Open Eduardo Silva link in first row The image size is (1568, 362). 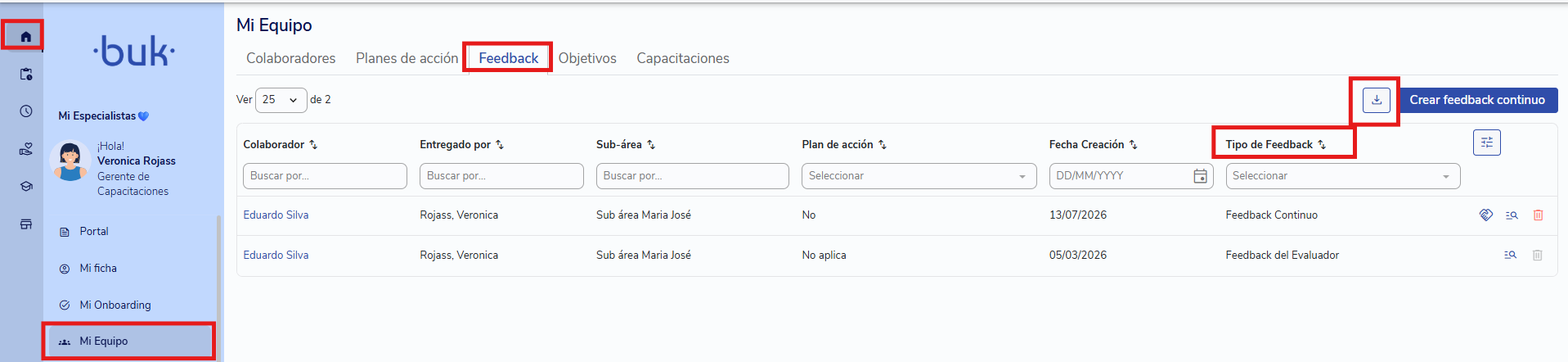276,215
